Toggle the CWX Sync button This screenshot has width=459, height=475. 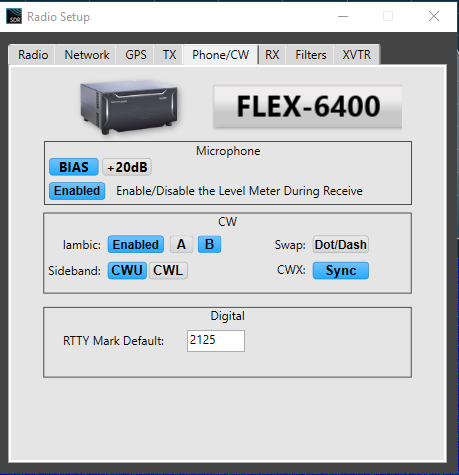click(341, 270)
